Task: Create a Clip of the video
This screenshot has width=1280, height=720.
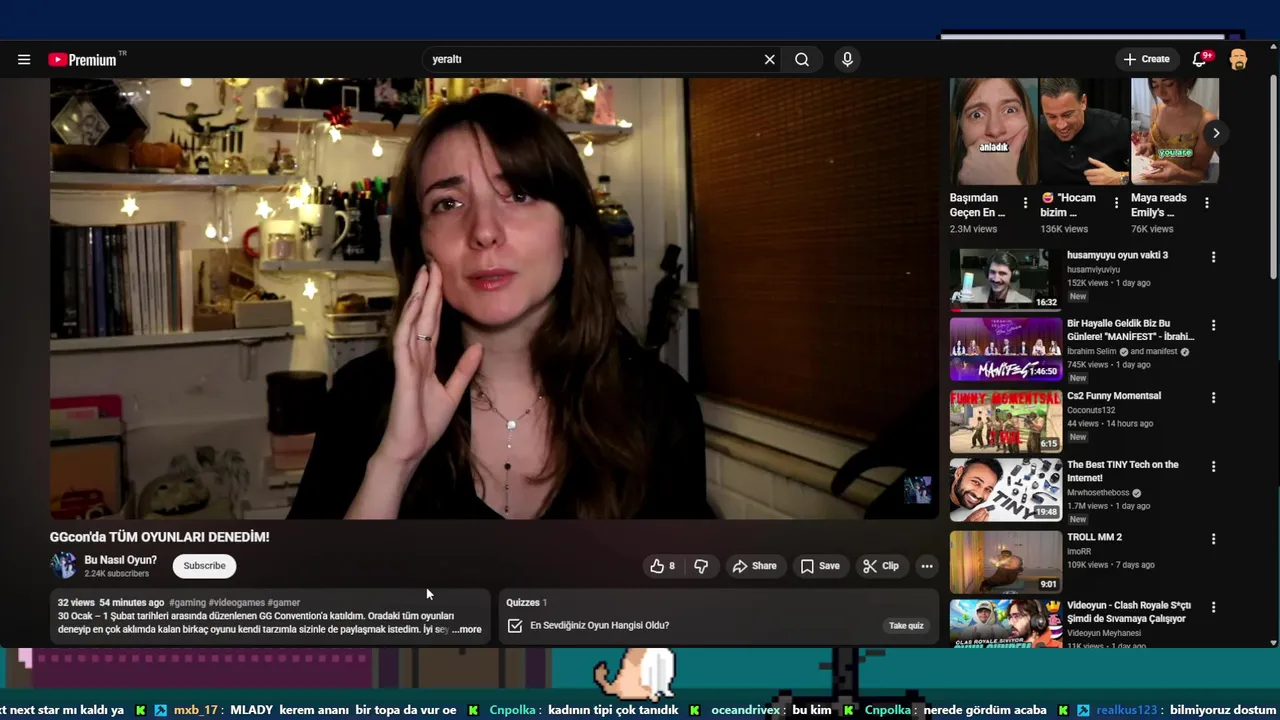Action: (881, 566)
